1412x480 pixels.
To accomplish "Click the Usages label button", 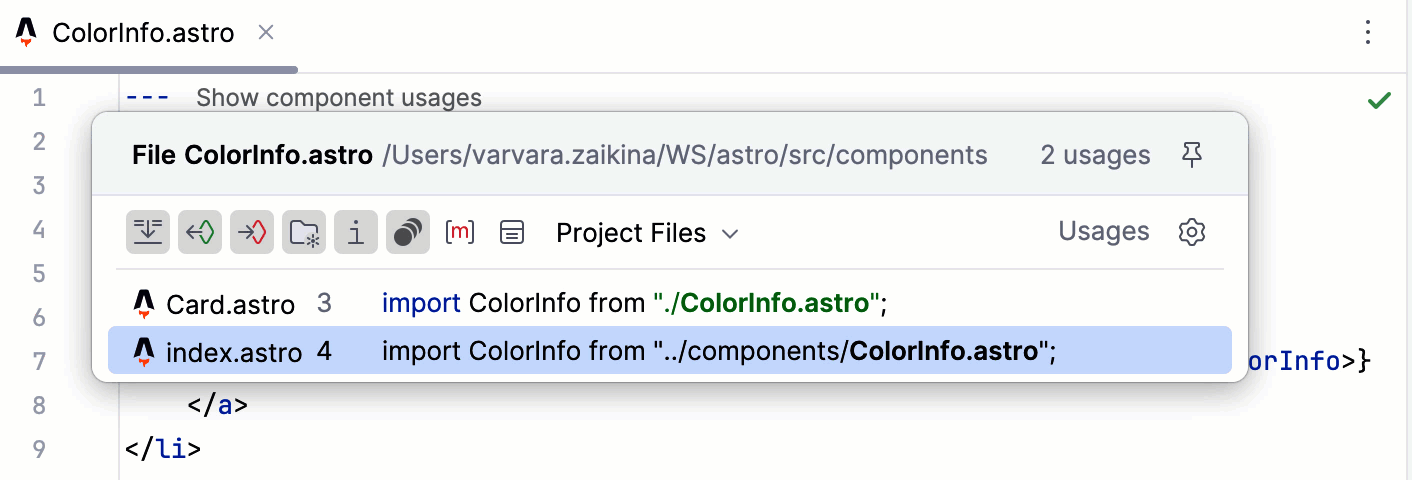I will click(1103, 232).
